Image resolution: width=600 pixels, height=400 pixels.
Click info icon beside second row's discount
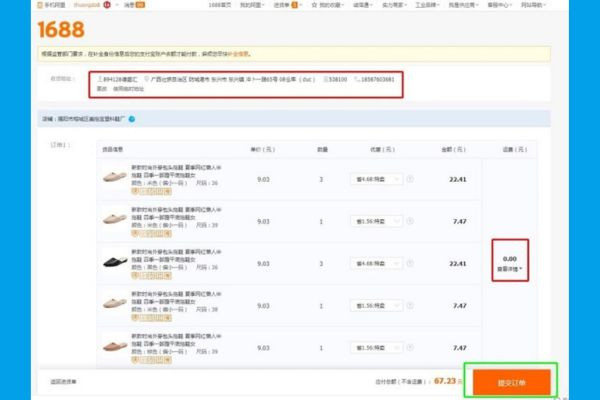[x=410, y=221]
